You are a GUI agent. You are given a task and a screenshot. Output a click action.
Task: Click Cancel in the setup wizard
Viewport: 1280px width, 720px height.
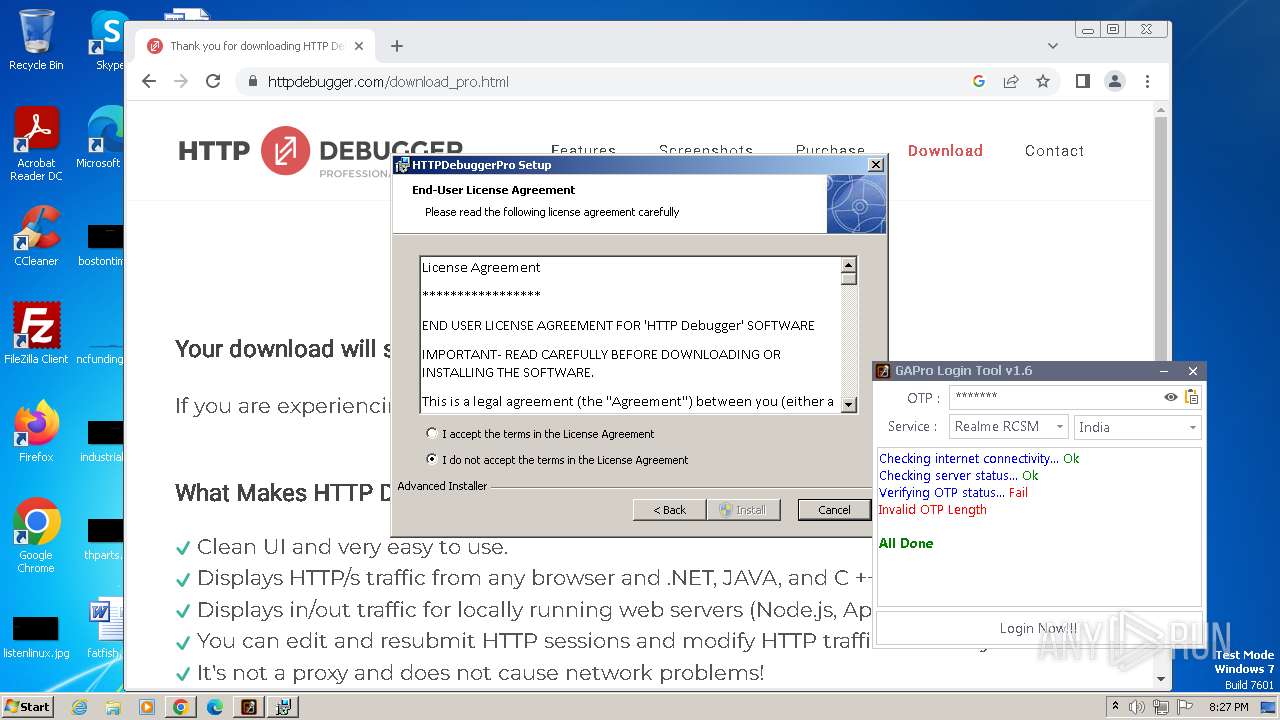834,510
